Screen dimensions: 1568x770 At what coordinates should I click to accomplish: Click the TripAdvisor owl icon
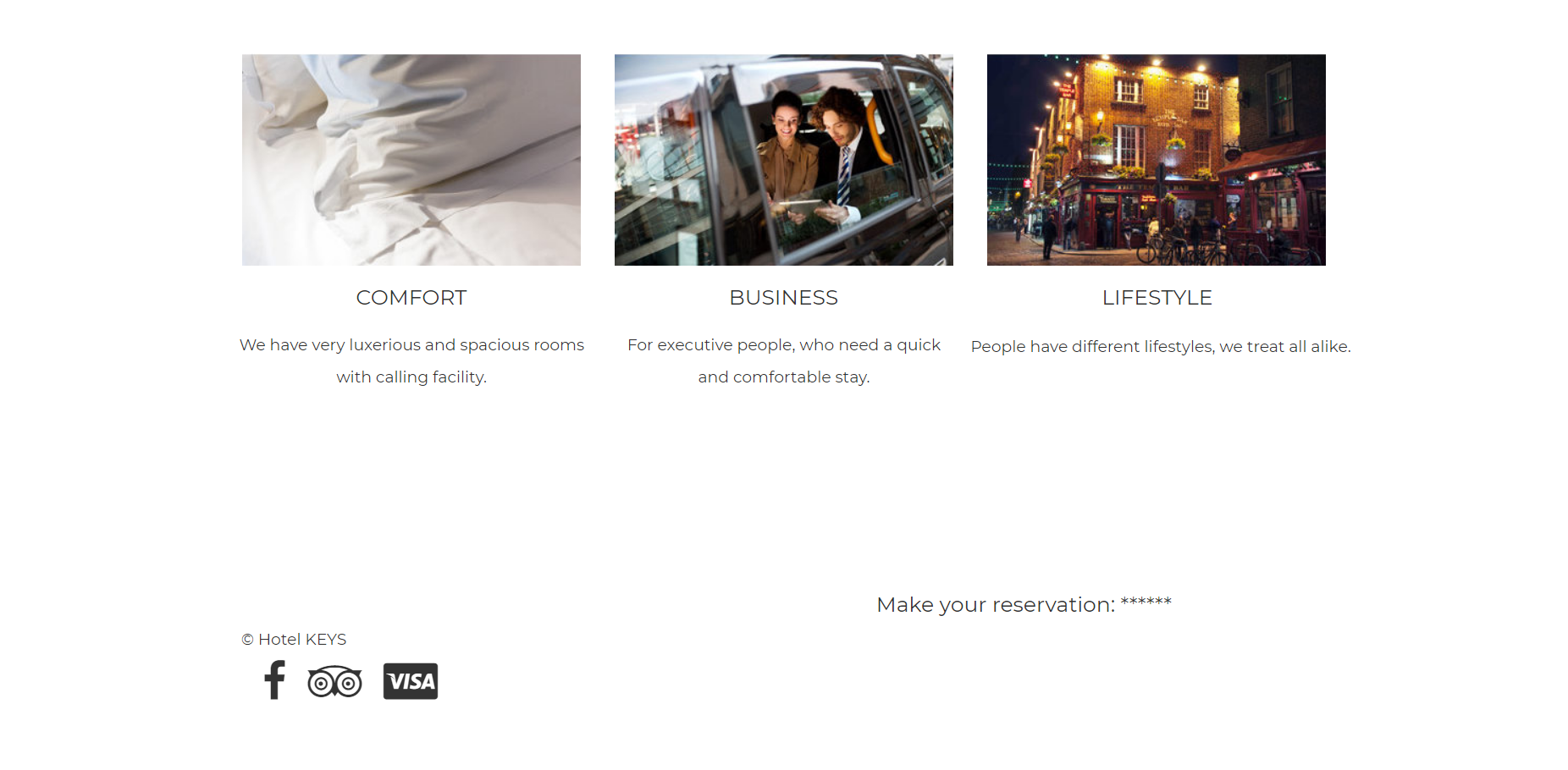point(334,681)
